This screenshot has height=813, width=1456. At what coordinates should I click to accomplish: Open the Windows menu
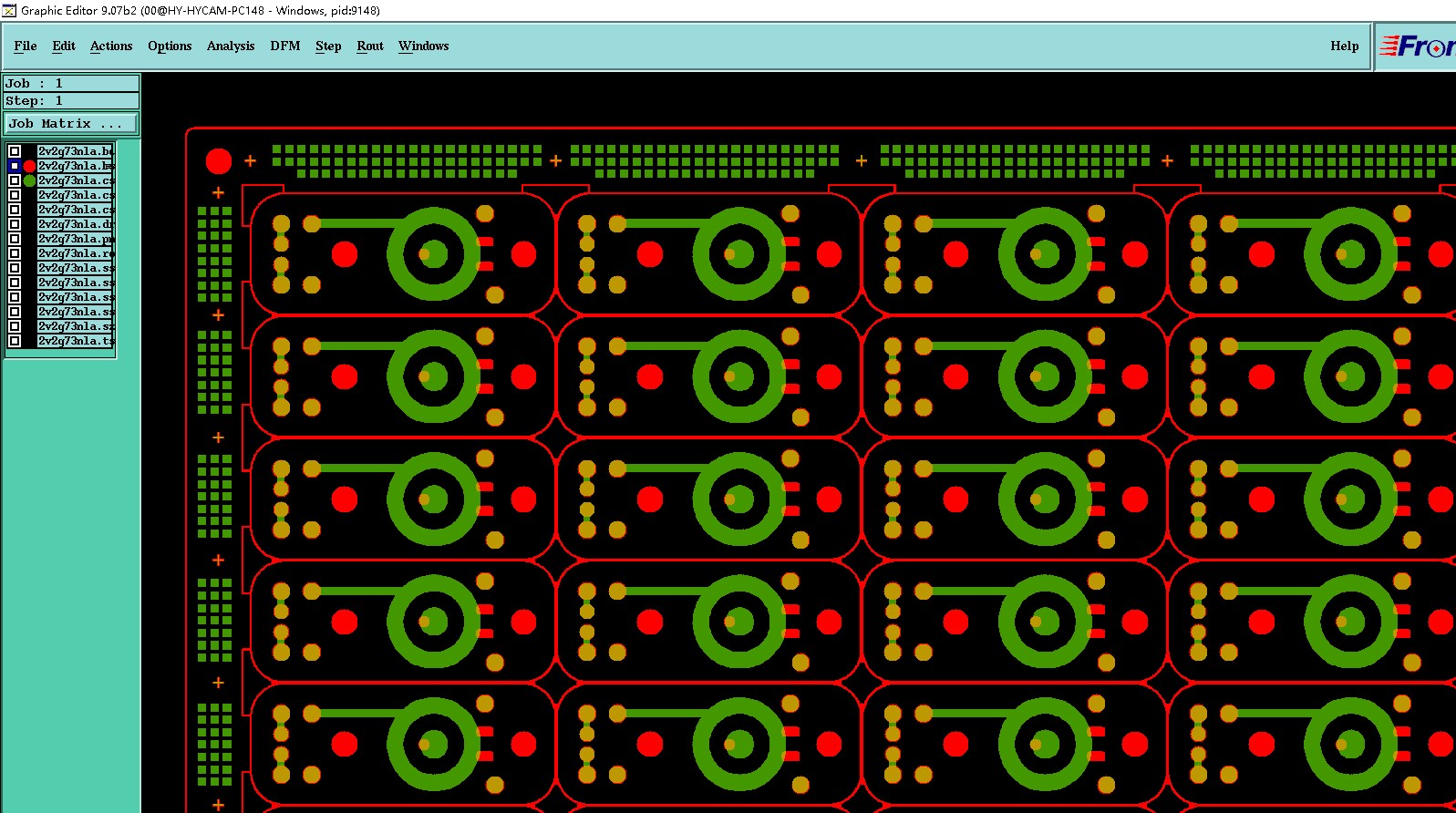click(x=424, y=46)
